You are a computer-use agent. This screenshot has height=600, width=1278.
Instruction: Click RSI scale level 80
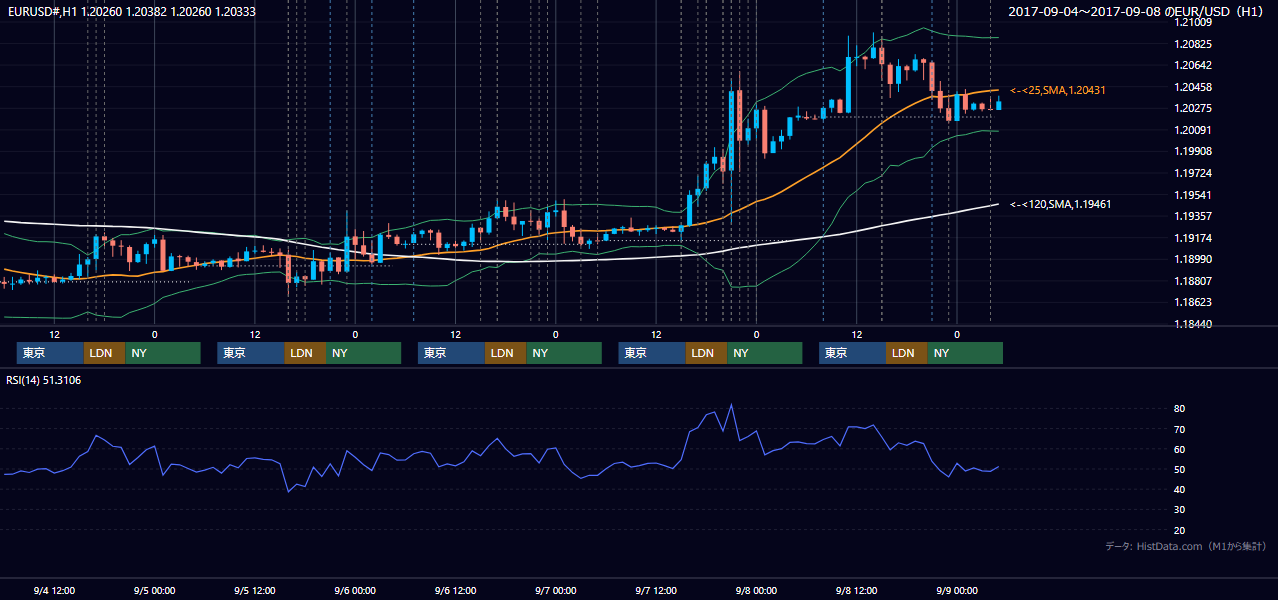point(1180,409)
